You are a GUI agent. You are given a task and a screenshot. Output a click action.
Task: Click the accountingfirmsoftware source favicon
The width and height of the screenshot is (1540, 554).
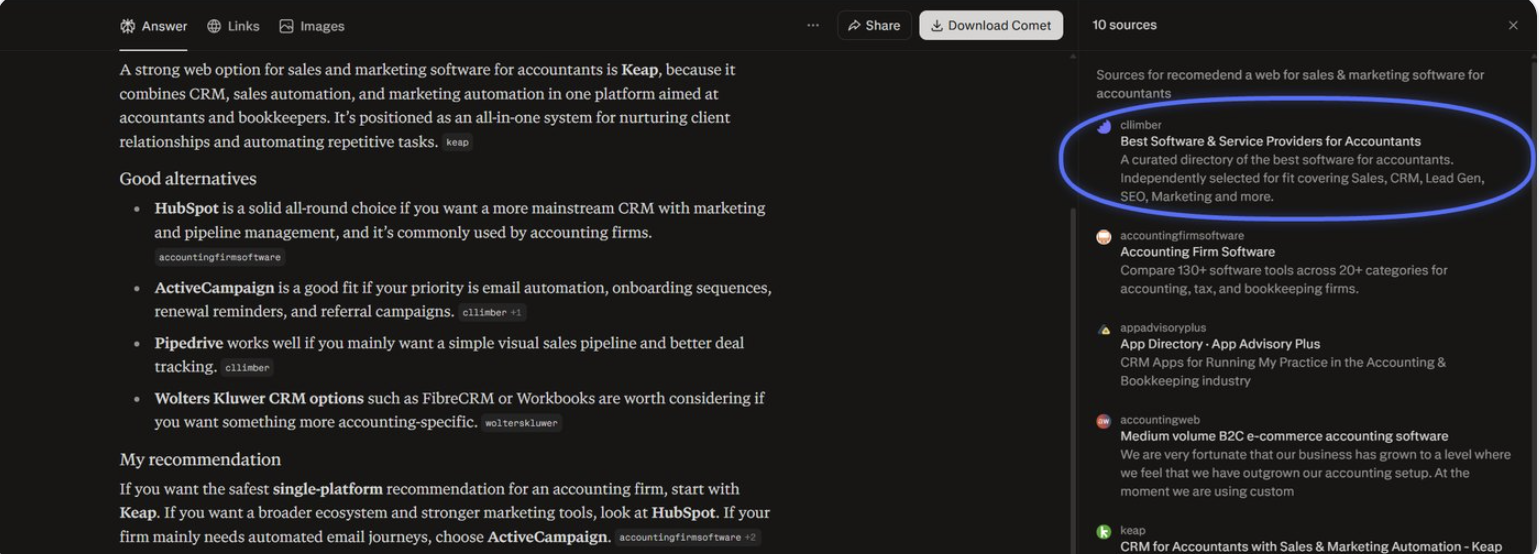tap(1104, 237)
